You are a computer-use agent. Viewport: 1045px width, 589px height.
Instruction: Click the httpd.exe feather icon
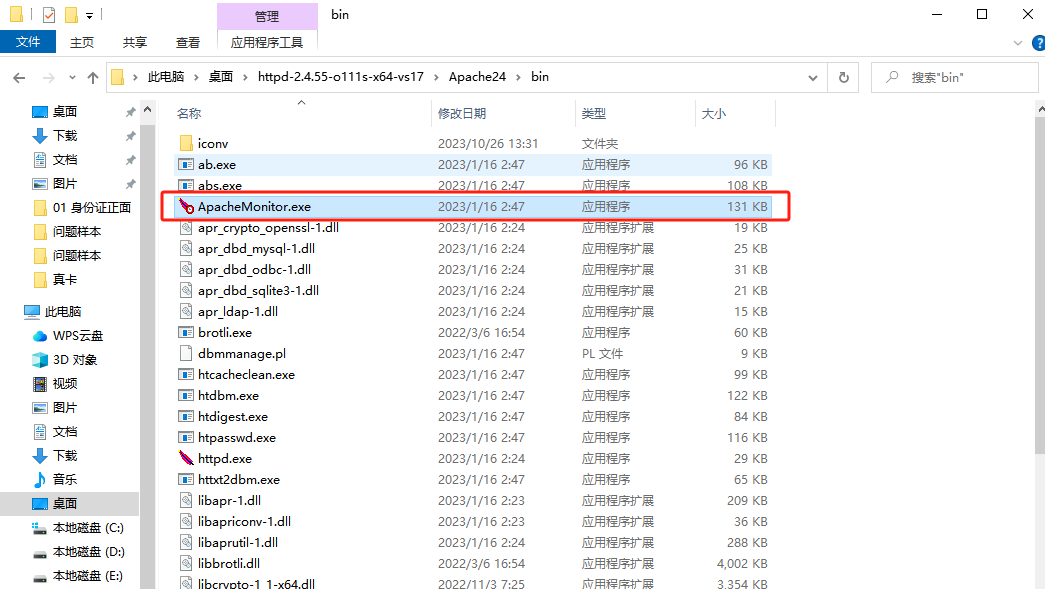(x=186, y=458)
